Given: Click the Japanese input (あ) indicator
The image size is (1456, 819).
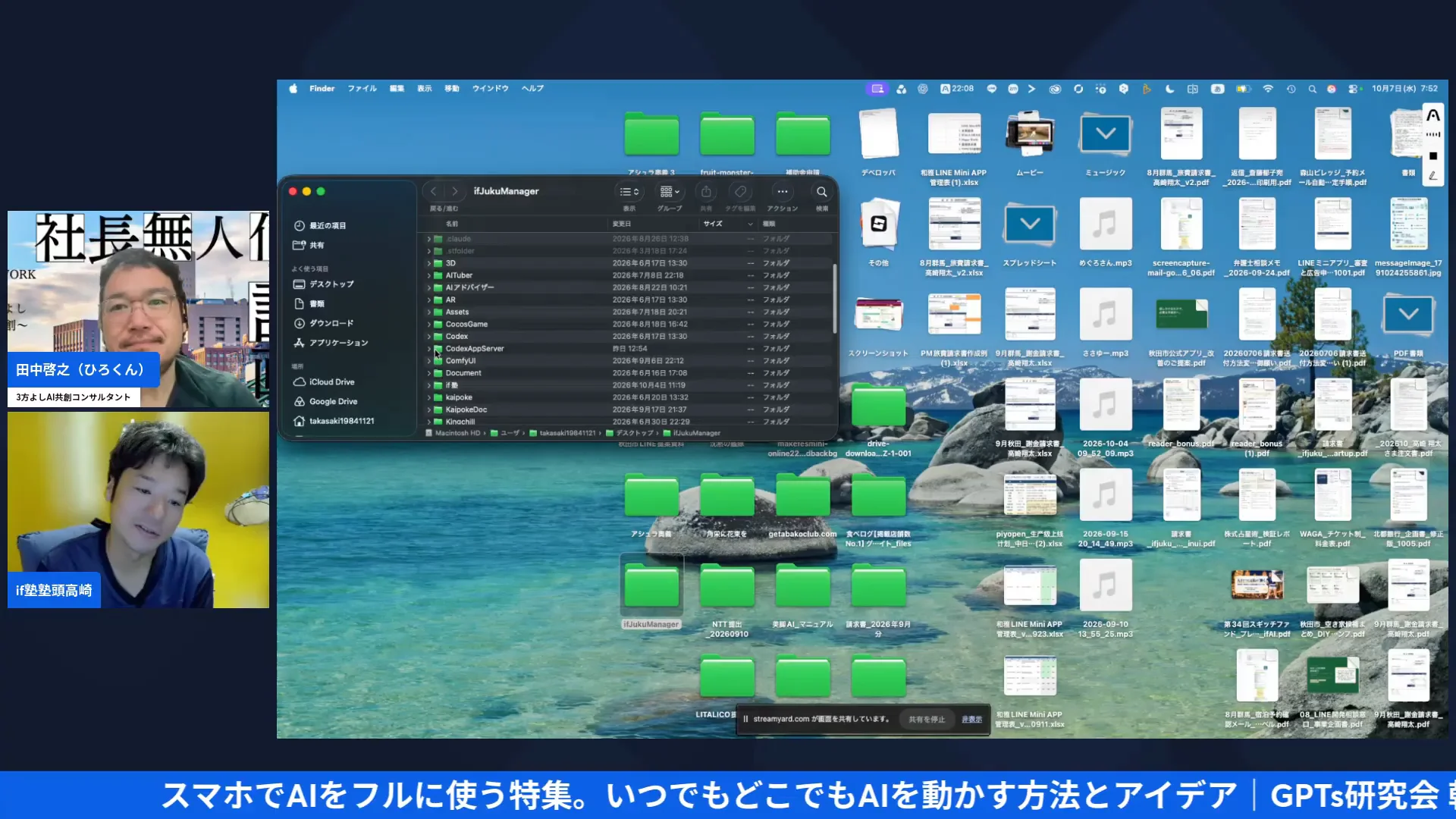Looking at the screenshot, I should tap(1217, 89).
